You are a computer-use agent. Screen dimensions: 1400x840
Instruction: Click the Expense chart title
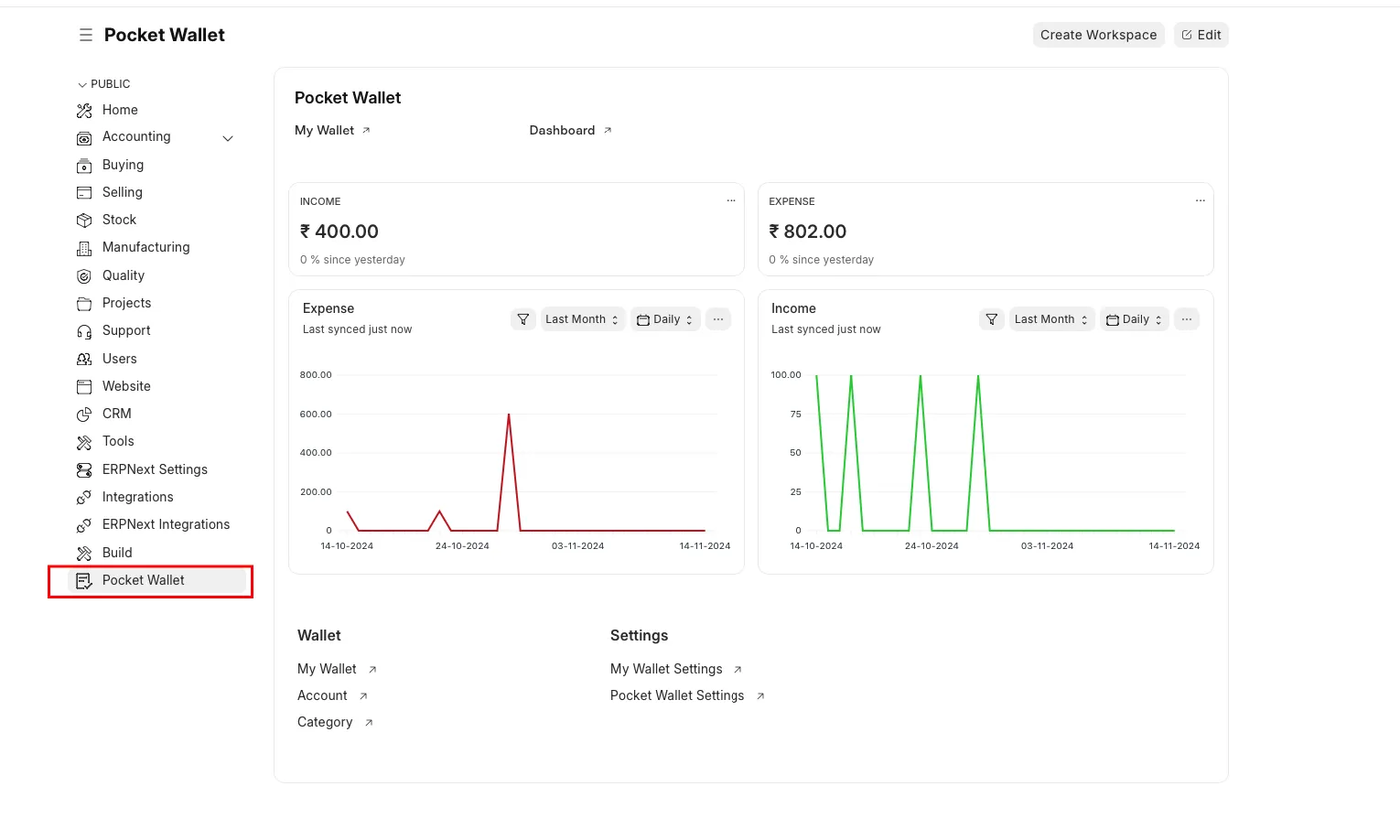(x=328, y=309)
